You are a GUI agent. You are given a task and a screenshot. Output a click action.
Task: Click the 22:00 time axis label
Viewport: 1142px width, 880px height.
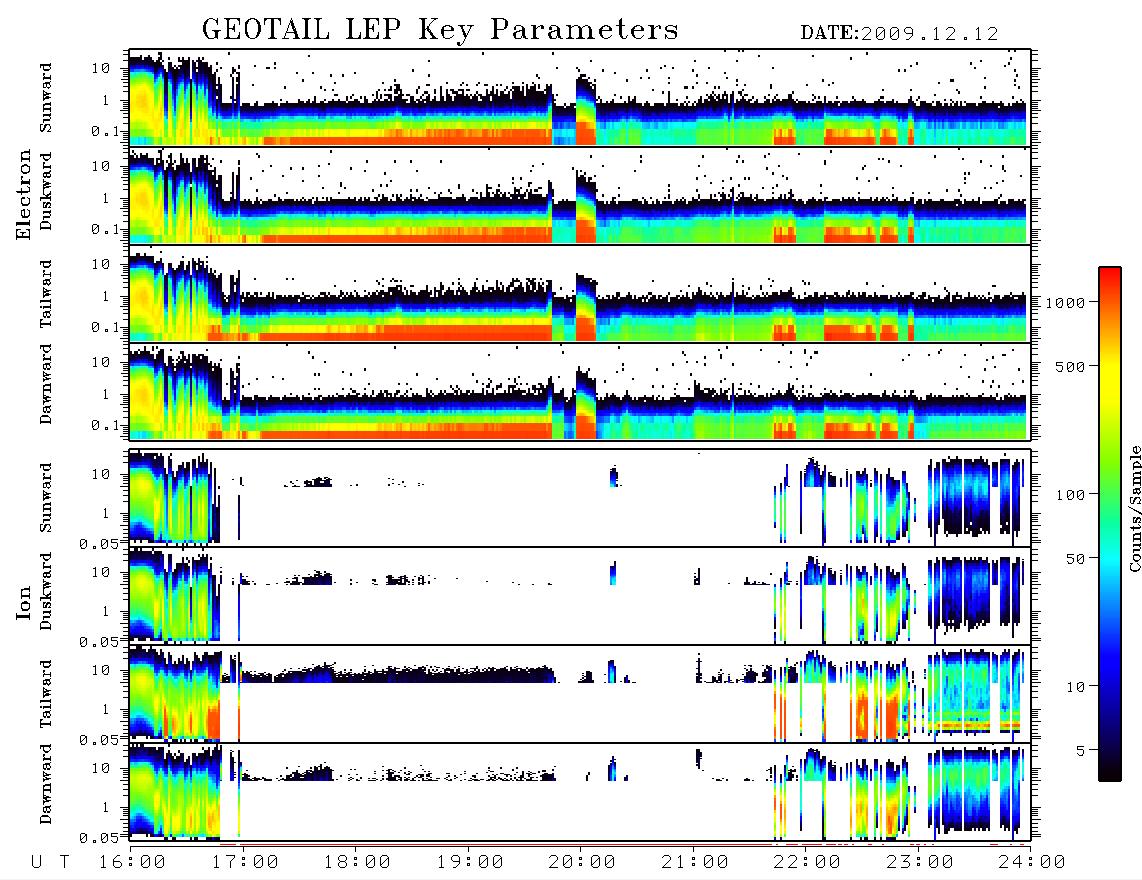coord(807,863)
